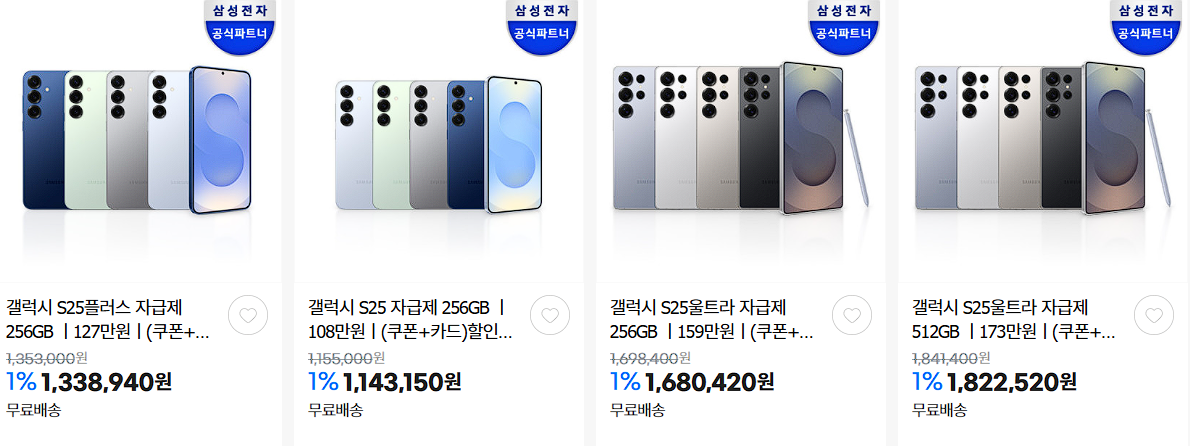This screenshot has height=446, width=1190.
Task: Like the Galaxy S25 Plus 256GB item
Action: click(x=247, y=316)
